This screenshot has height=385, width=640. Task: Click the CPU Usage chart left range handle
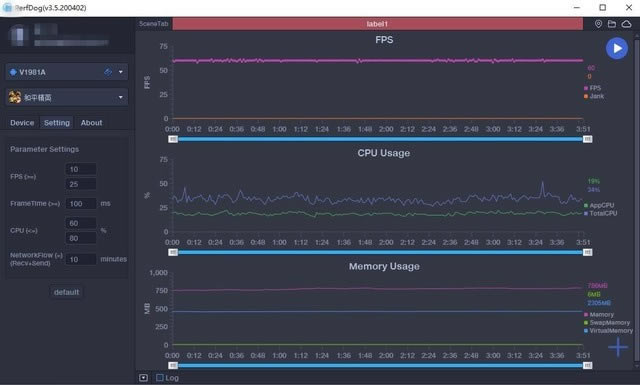[x=173, y=252]
